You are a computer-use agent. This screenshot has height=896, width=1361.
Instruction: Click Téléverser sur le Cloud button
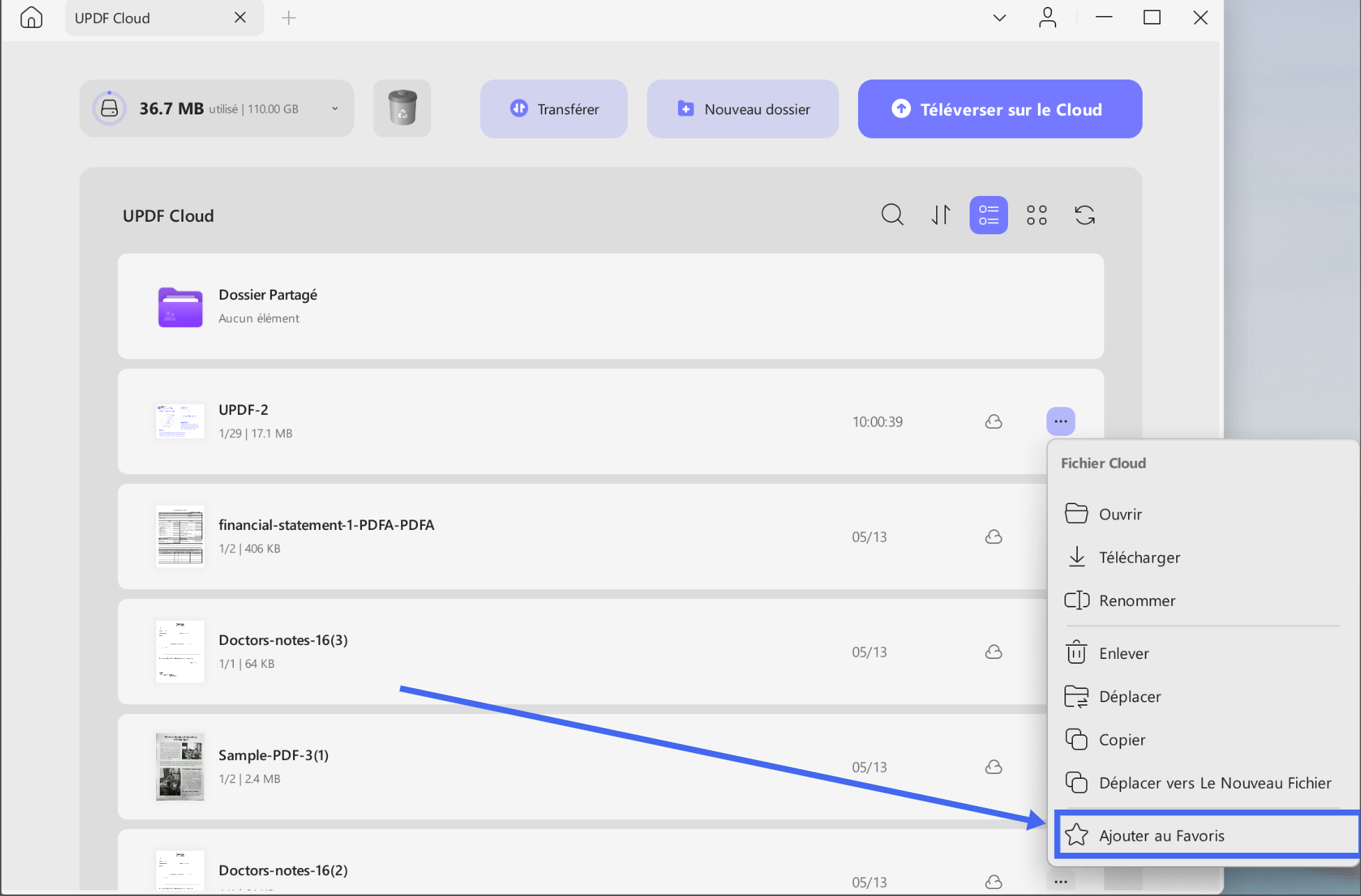[x=1000, y=109]
